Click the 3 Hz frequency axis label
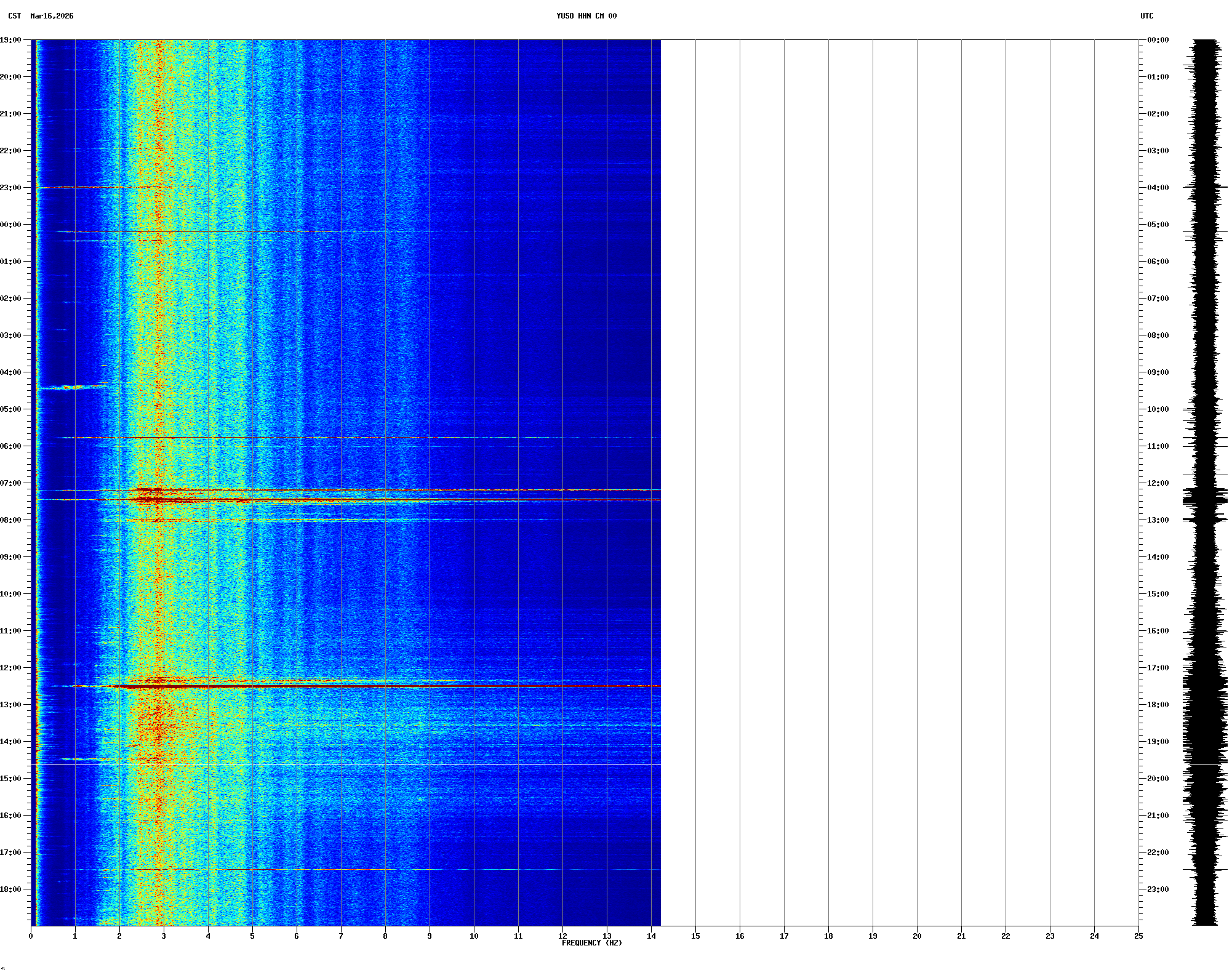 click(164, 936)
